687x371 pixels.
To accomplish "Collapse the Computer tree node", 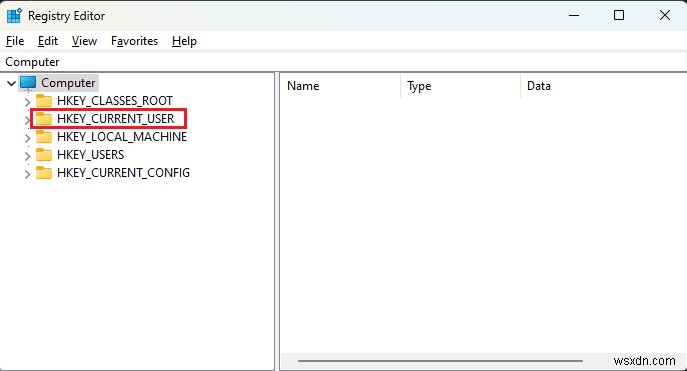I will (x=11, y=83).
